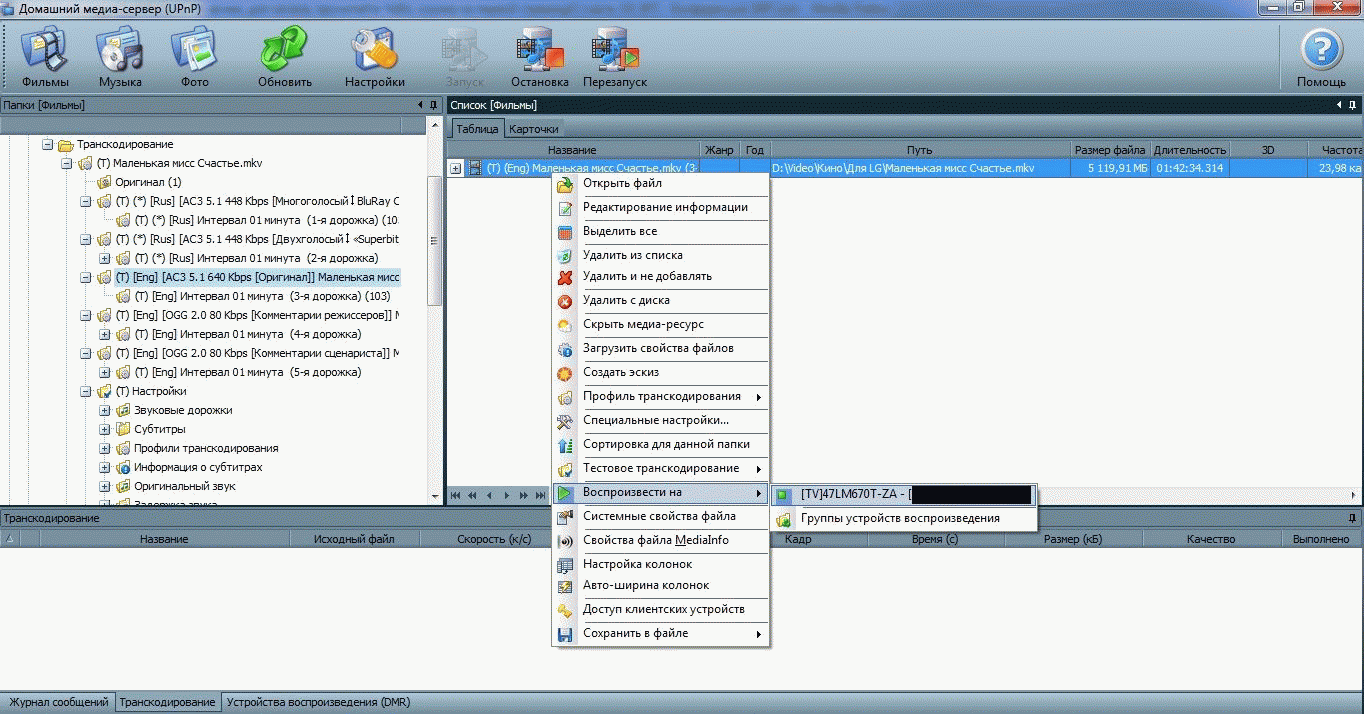The height and width of the screenshot is (714, 1364).
Task: Choose Удалить с диска from the context menu
Action: [x=626, y=301]
